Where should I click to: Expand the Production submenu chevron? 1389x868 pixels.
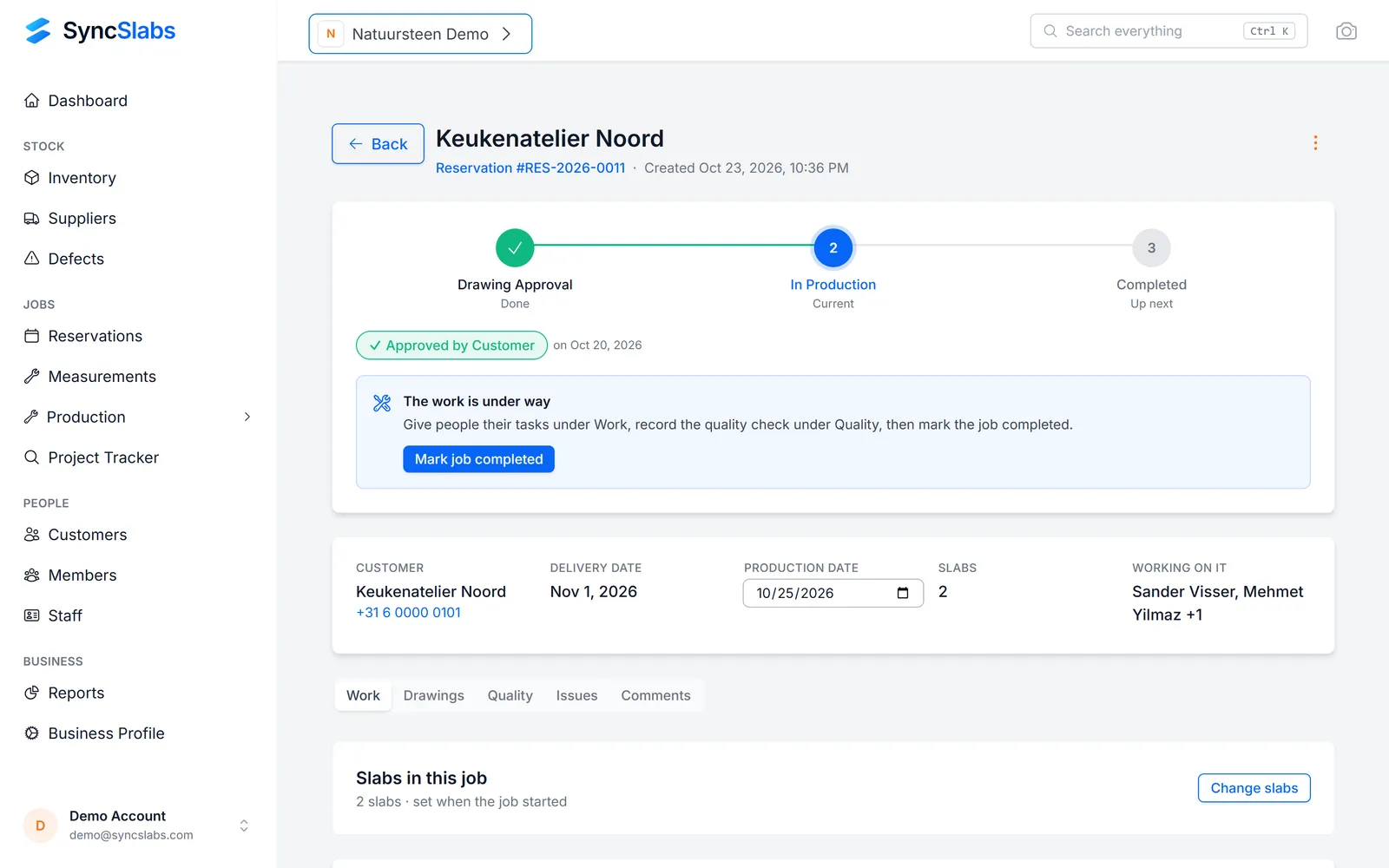pos(247,418)
